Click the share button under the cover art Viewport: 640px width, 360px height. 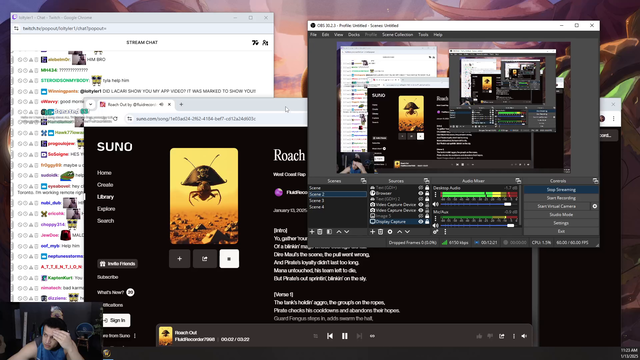pyautogui.click(x=204, y=259)
